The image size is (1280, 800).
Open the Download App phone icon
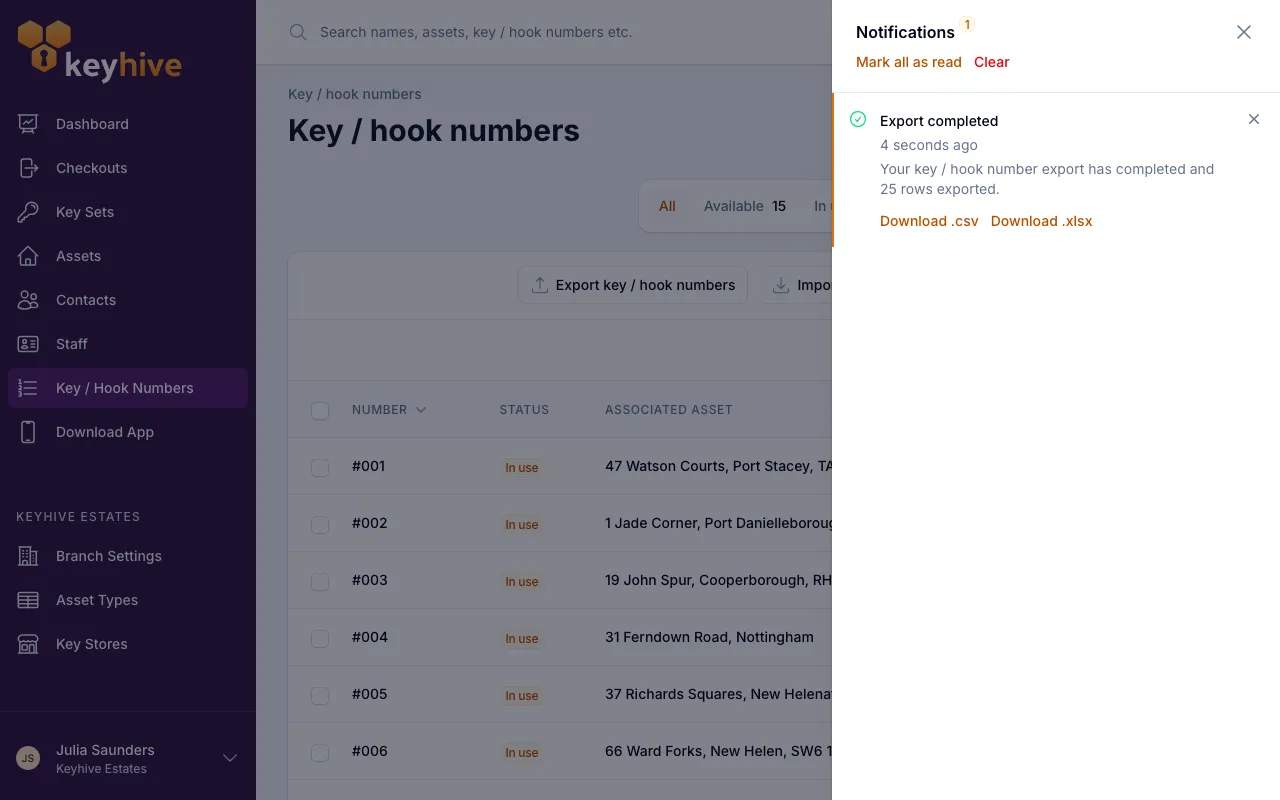pos(28,432)
